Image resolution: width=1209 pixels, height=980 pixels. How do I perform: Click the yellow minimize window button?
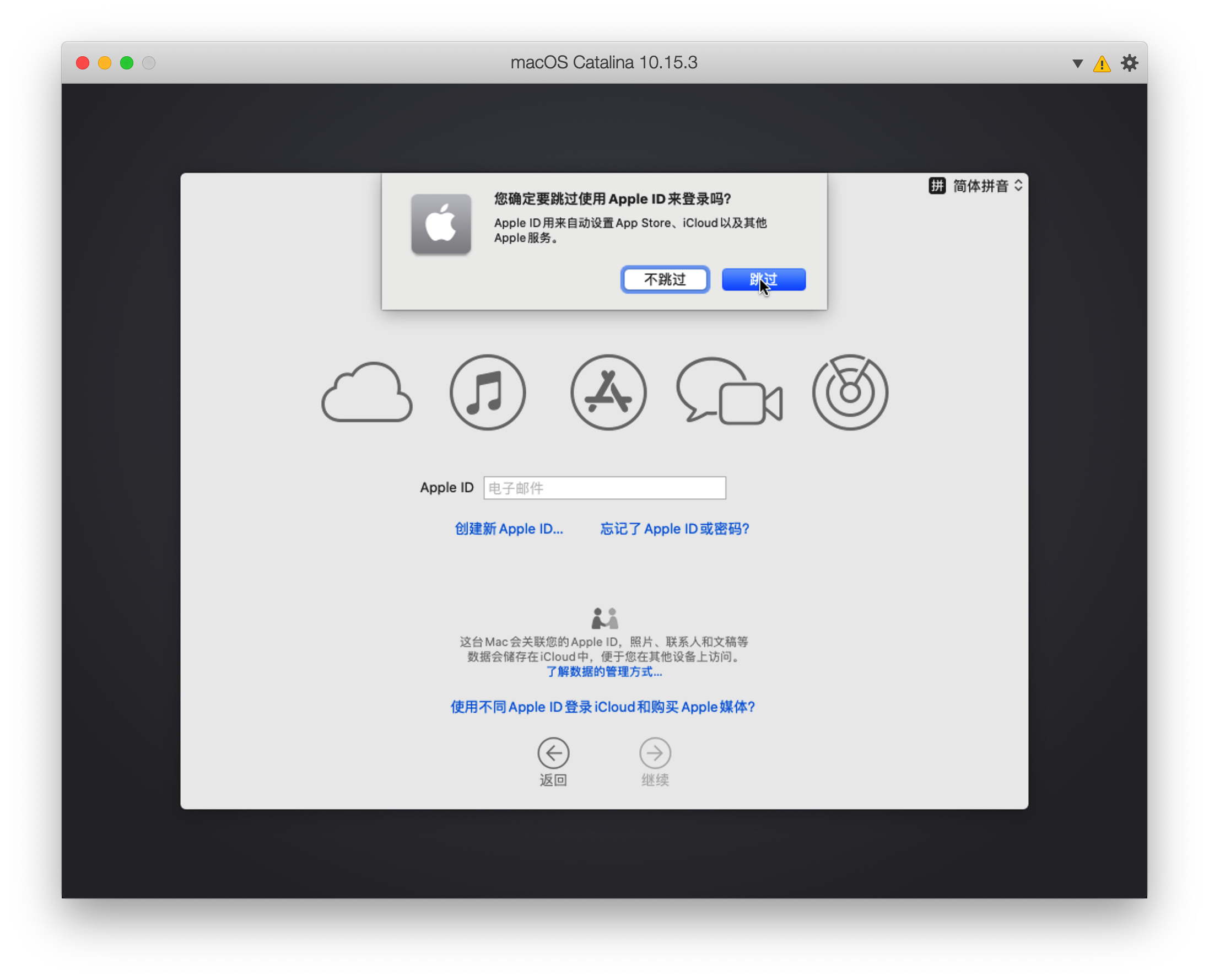click(x=104, y=63)
